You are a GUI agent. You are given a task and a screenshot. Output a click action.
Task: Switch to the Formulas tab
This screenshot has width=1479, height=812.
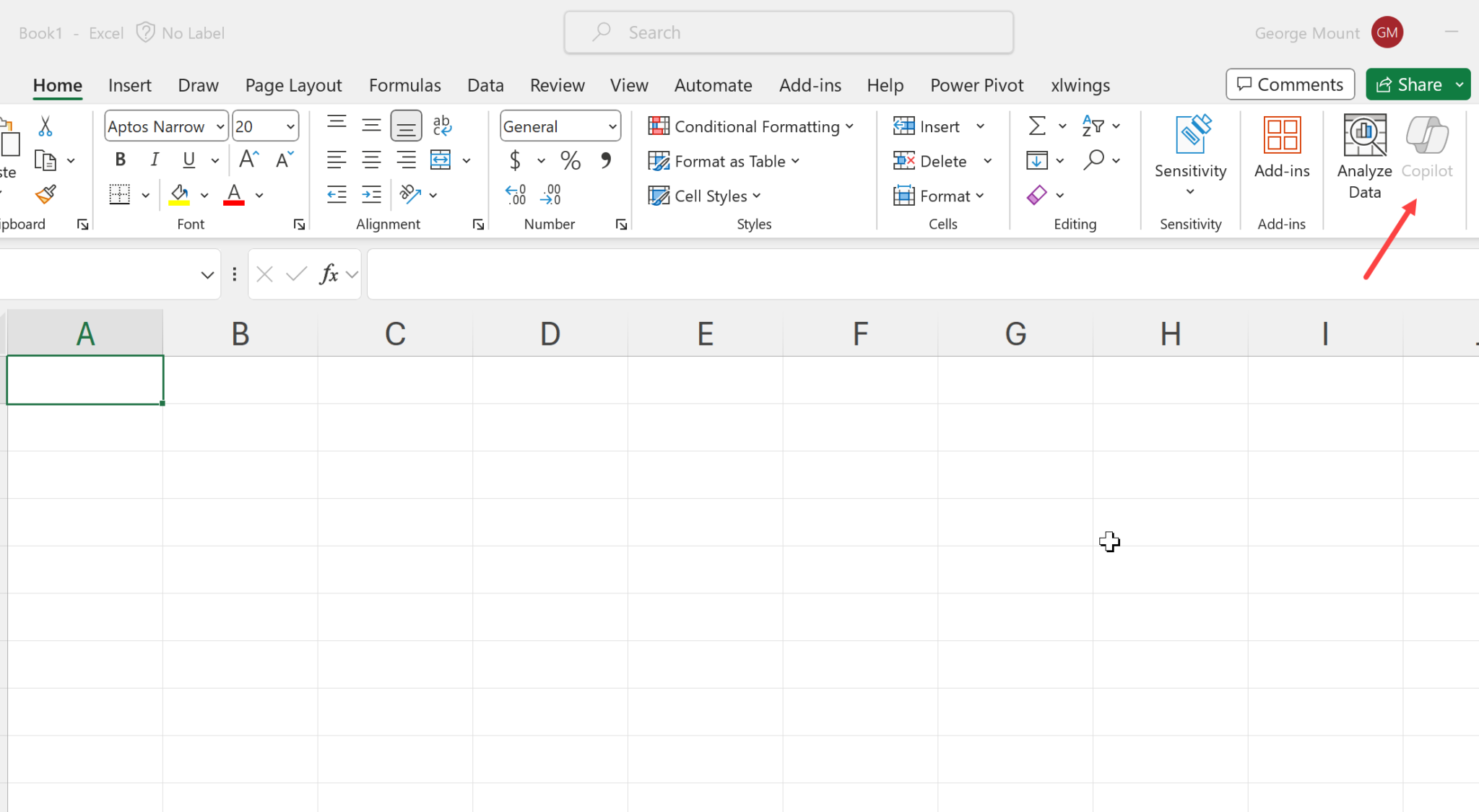pyautogui.click(x=404, y=85)
